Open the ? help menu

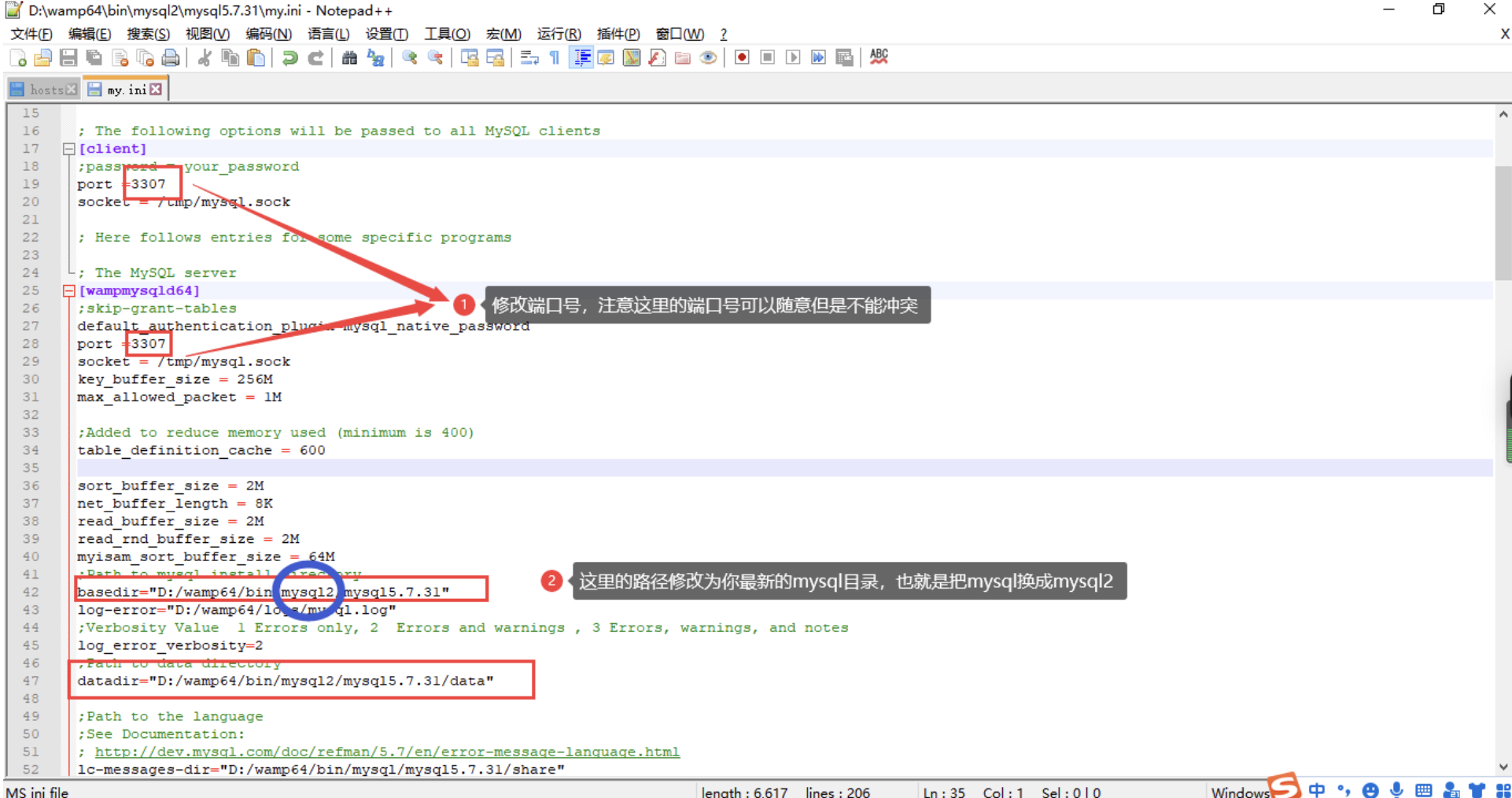724,34
